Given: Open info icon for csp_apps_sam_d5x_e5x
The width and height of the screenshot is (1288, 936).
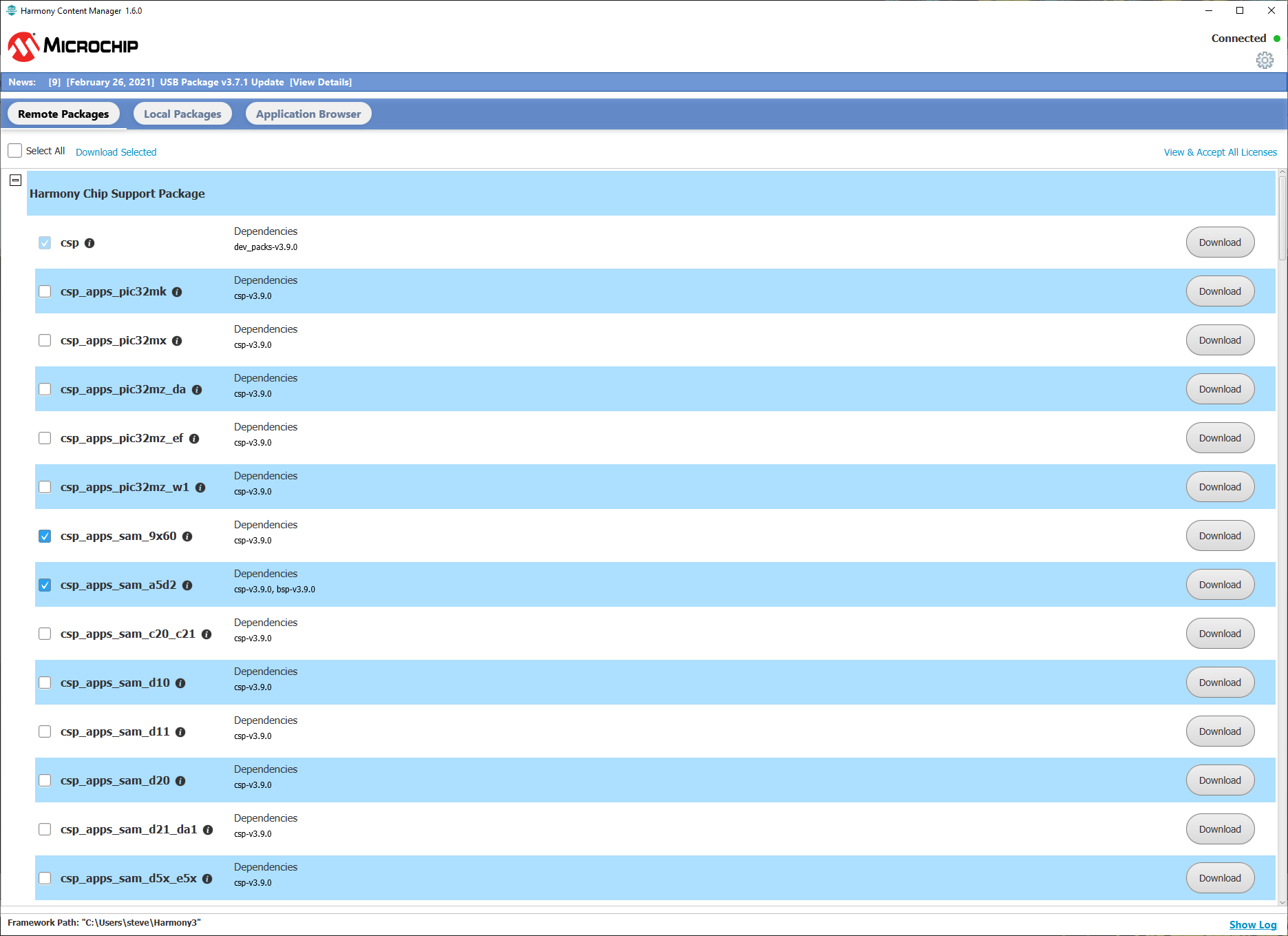Looking at the screenshot, I should (207, 879).
